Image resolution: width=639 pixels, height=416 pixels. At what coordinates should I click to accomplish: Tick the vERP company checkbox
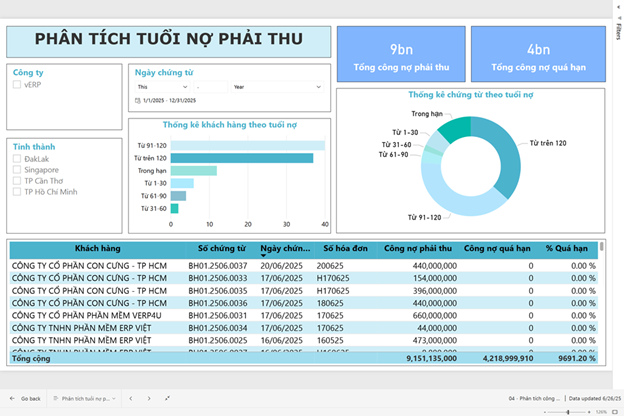point(17,85)
